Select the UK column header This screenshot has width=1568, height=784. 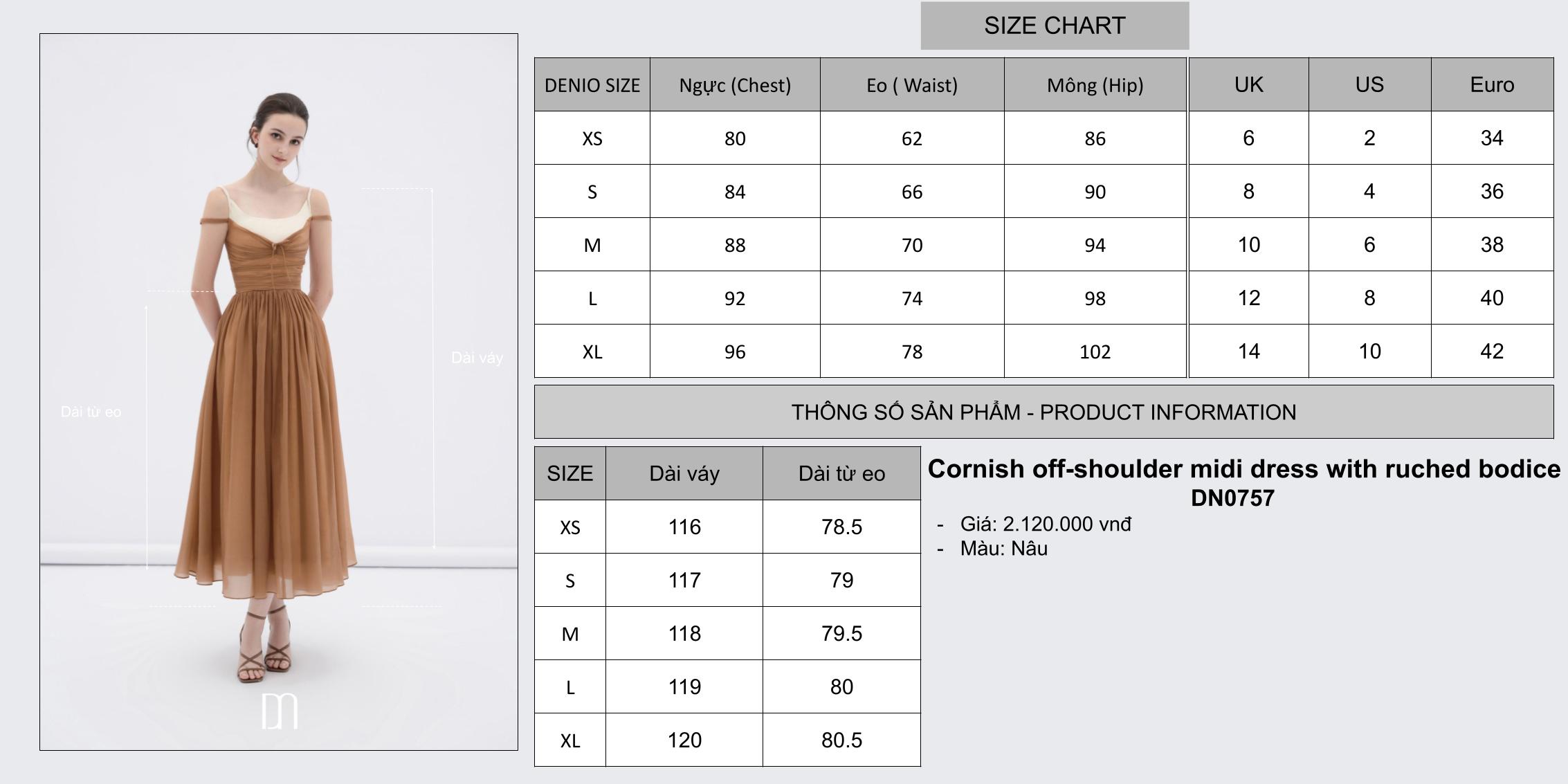point(1248,84)
